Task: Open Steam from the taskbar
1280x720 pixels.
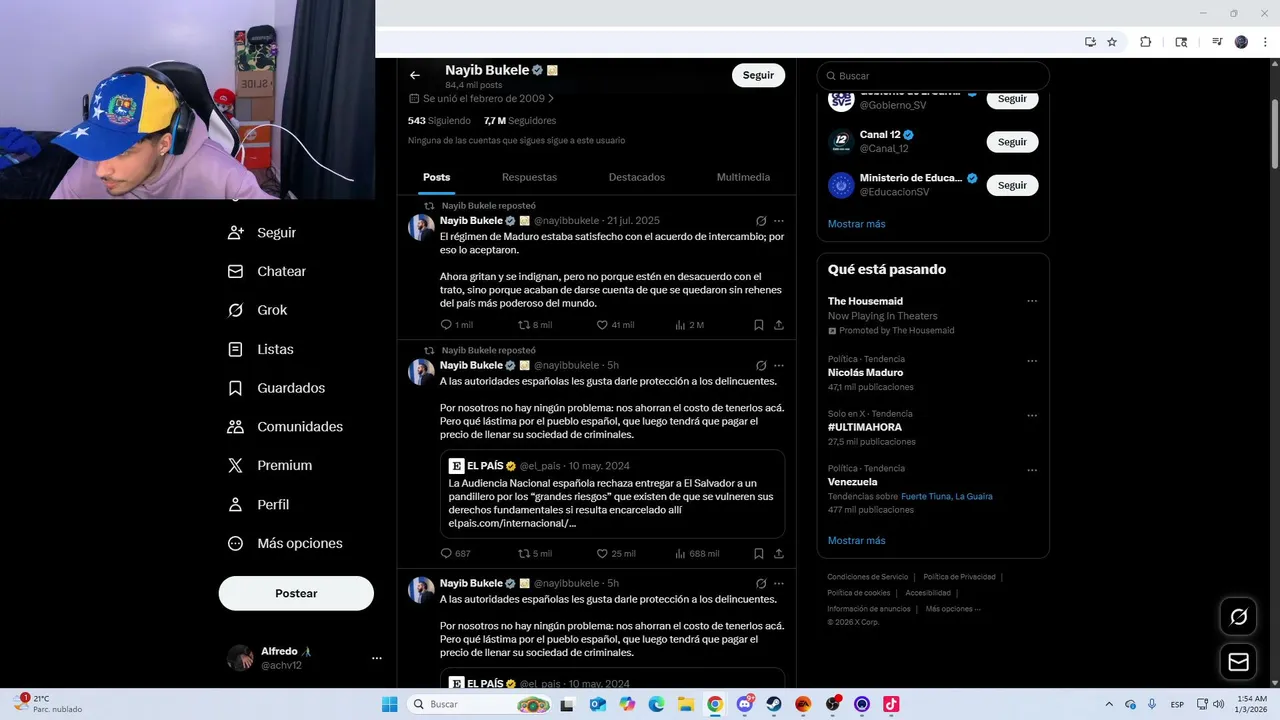Action: tap(774, 704)
